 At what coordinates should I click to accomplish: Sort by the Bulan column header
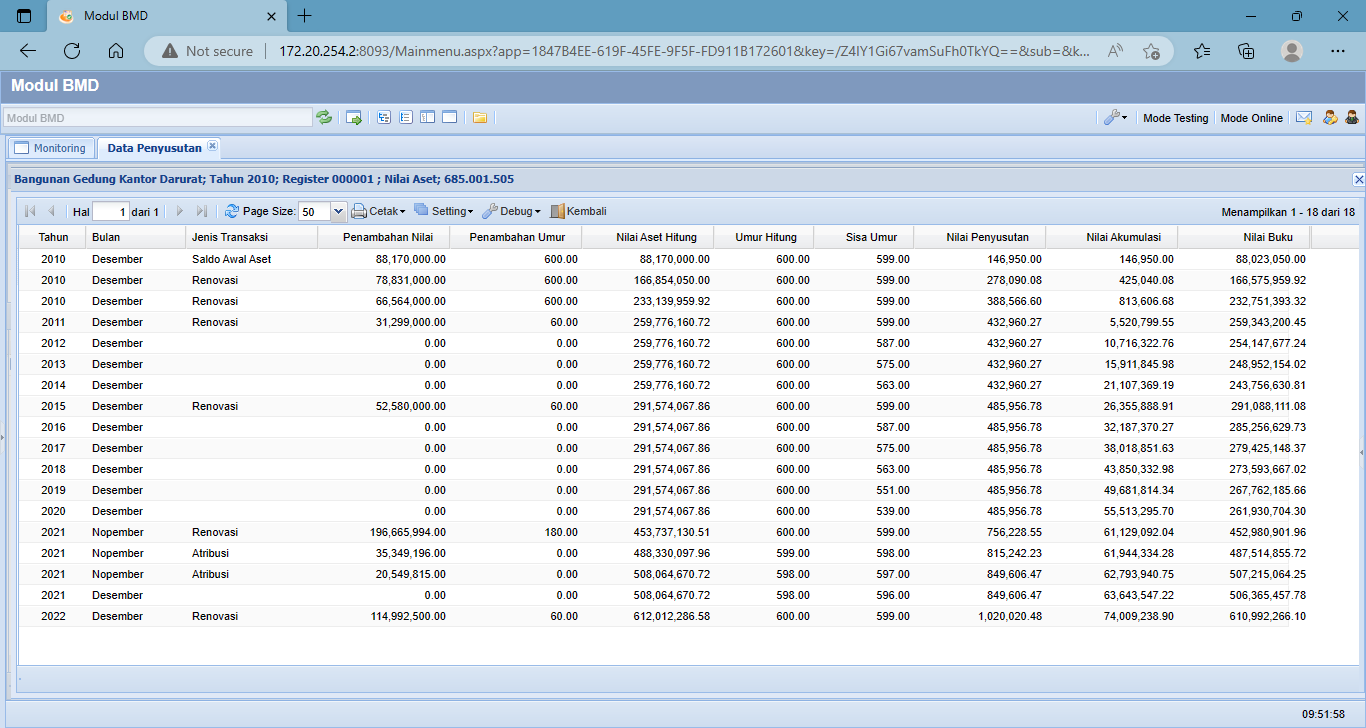(x=136, y=237)
